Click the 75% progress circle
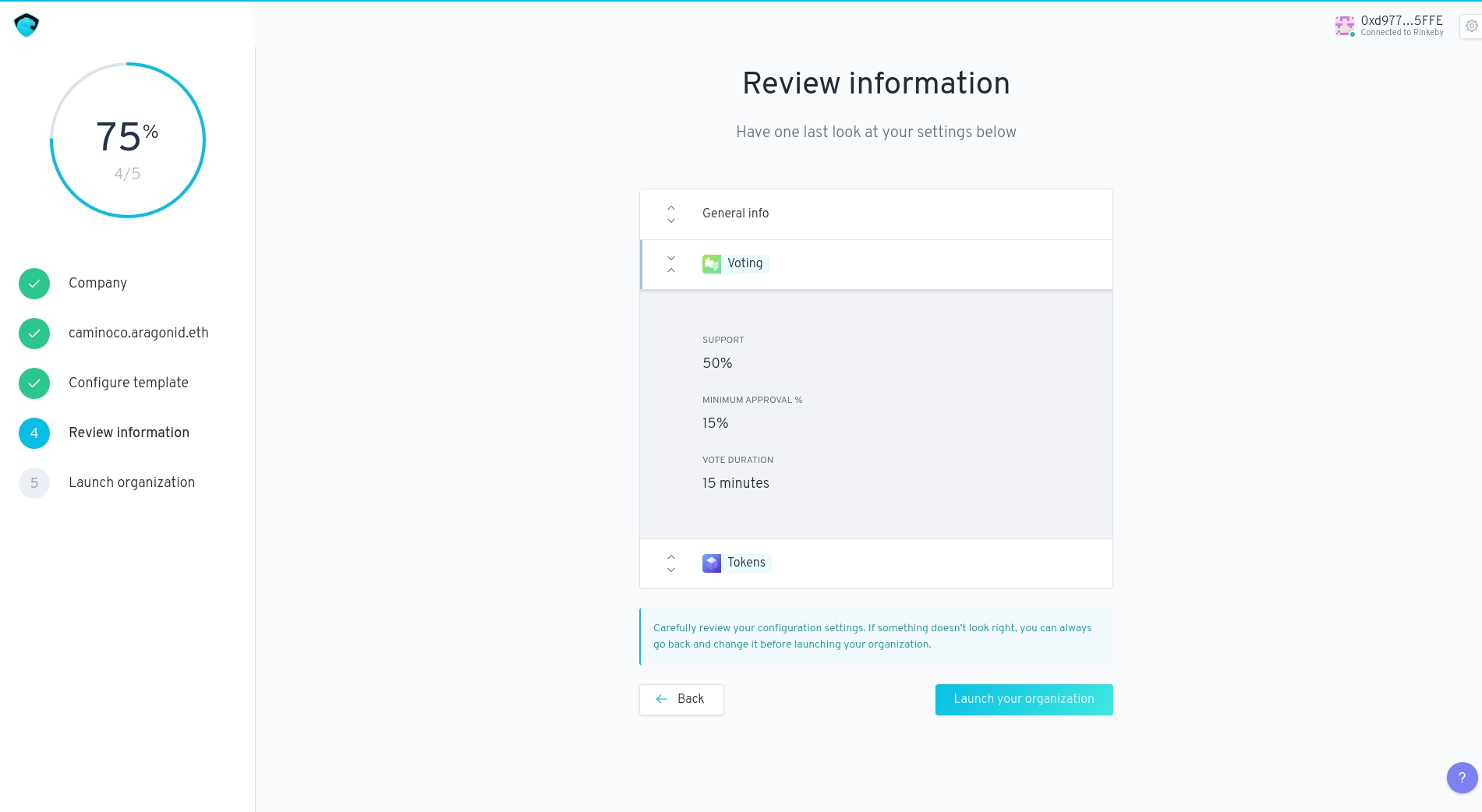This screenshot has height=812, width=1482. (128, 140)
